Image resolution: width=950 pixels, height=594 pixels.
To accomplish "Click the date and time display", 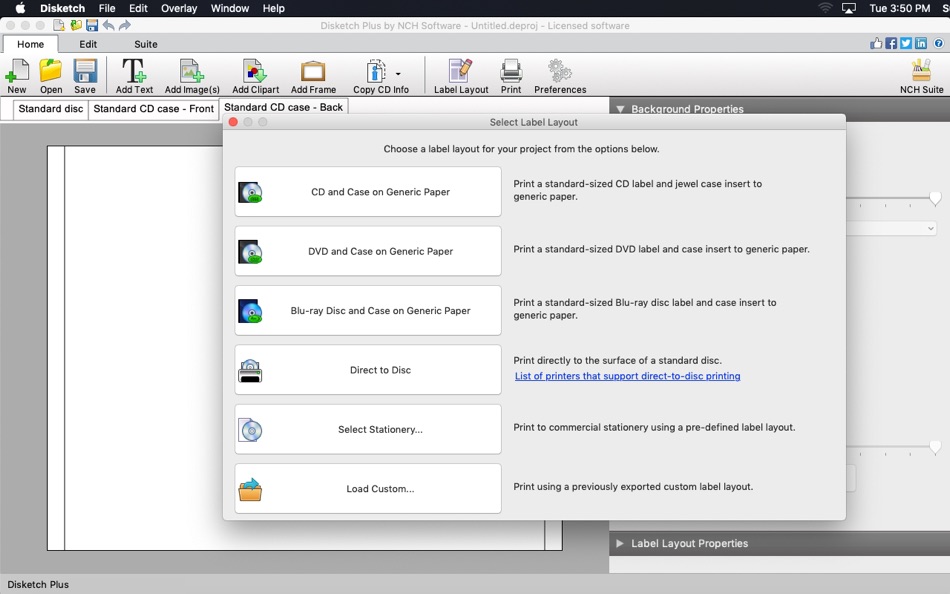I will coord(900,8).
